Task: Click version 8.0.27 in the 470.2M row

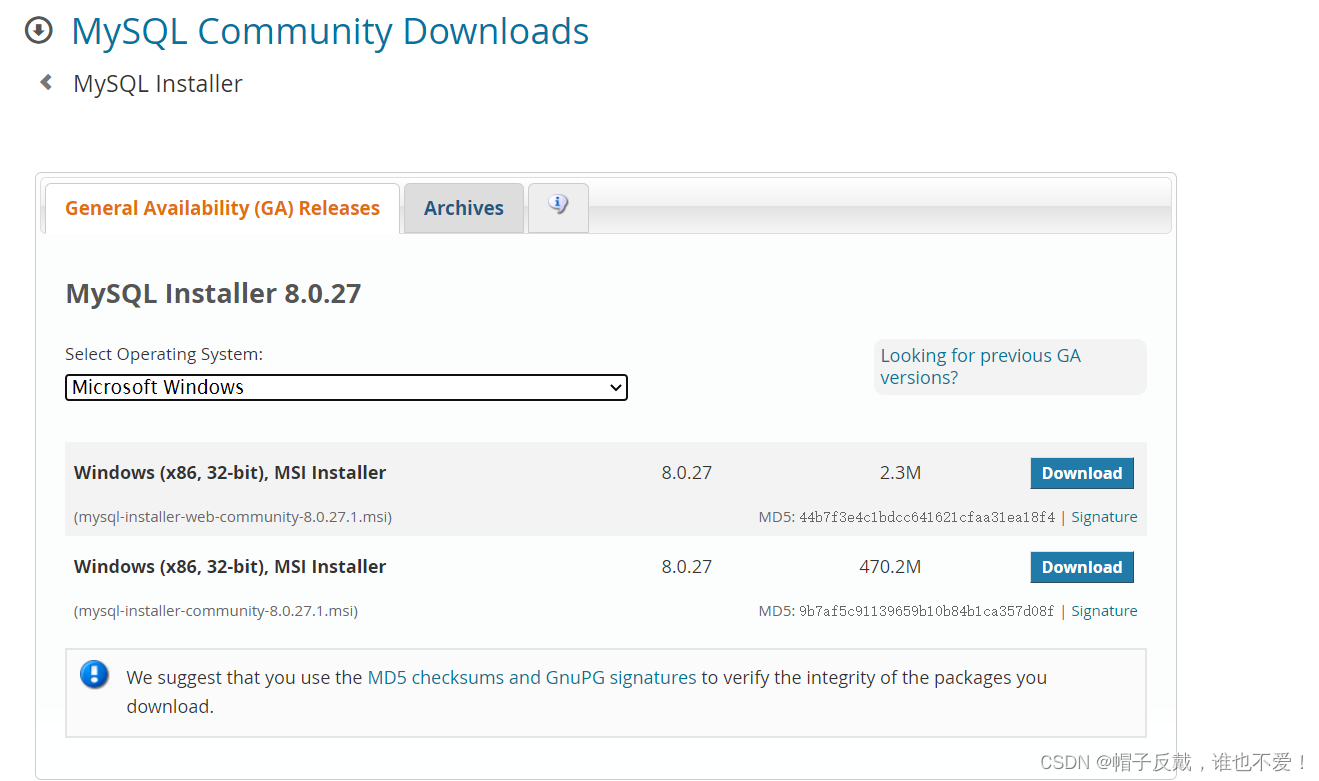Action: (687, 567)
